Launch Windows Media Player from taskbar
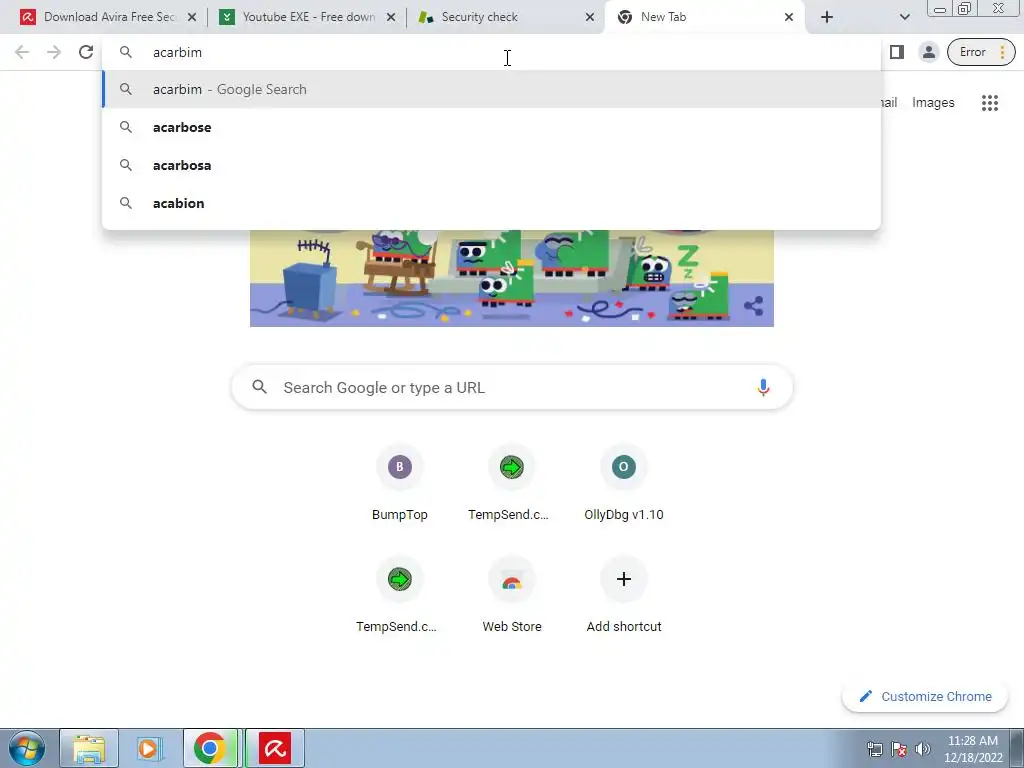Screen dimensions: 1024x768 click(x=150, y=748)
